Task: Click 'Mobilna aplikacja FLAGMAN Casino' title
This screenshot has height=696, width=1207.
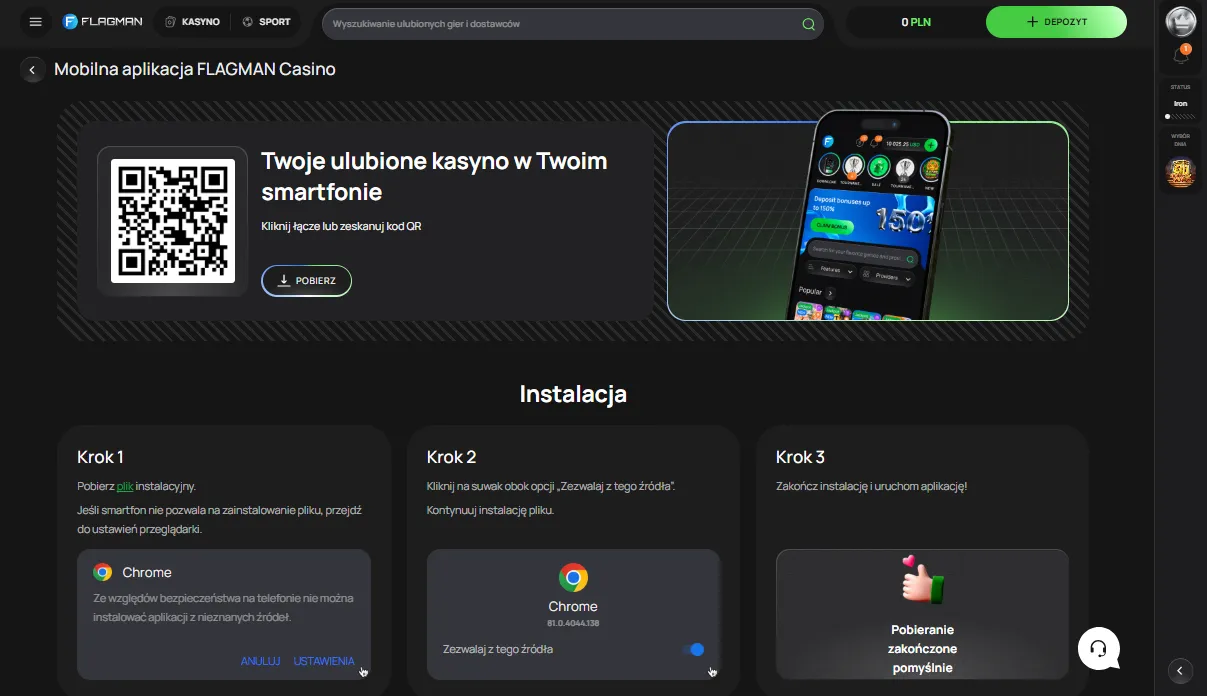Action: pos(195,69)
